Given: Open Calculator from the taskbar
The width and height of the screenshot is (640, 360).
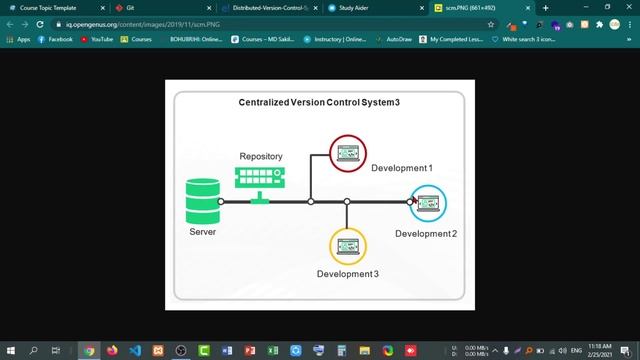Looking at the screenshot, I should tap(342, 351).
